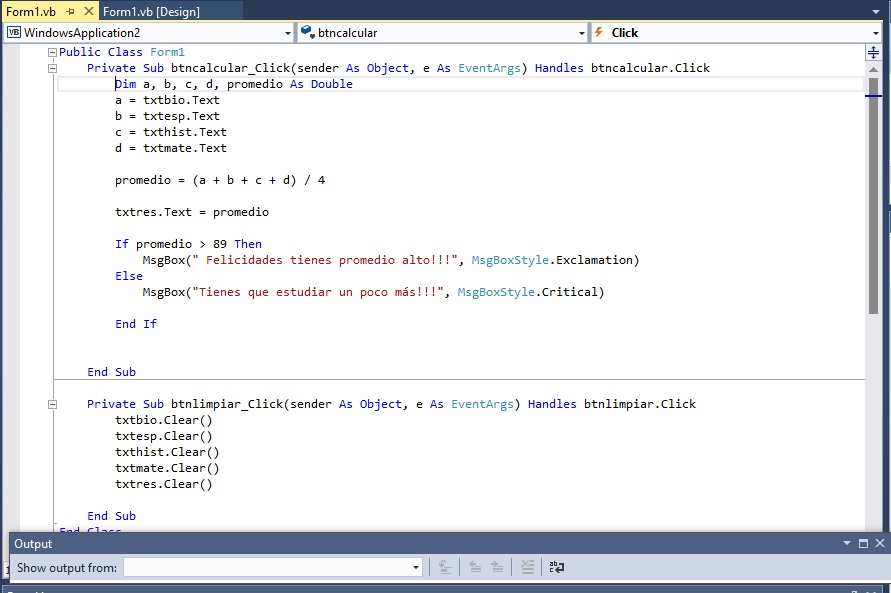This screenshot has width=891, height=593.
Task: Click the lightning bolt icon beside Click
Action: click(598, 32)
